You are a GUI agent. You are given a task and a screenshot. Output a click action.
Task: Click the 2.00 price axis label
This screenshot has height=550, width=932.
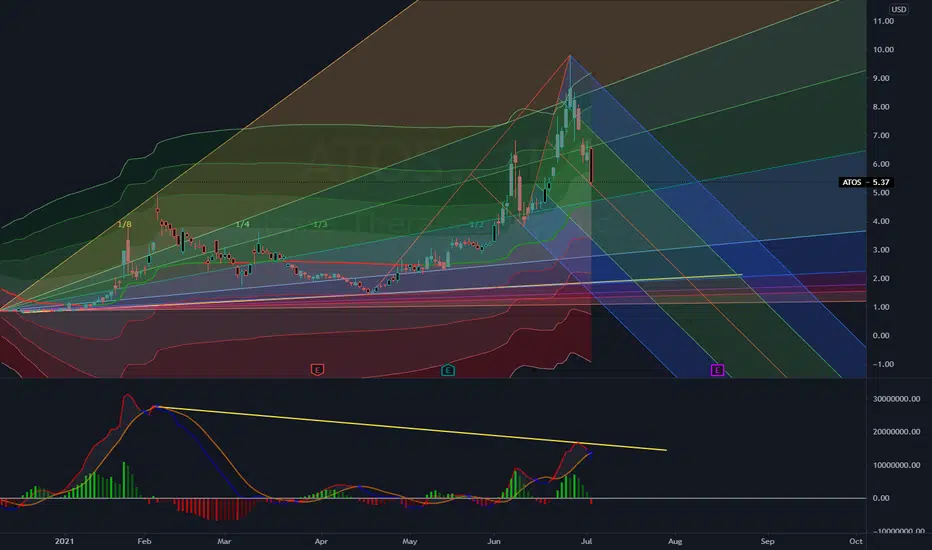click(x=883, y=278)
